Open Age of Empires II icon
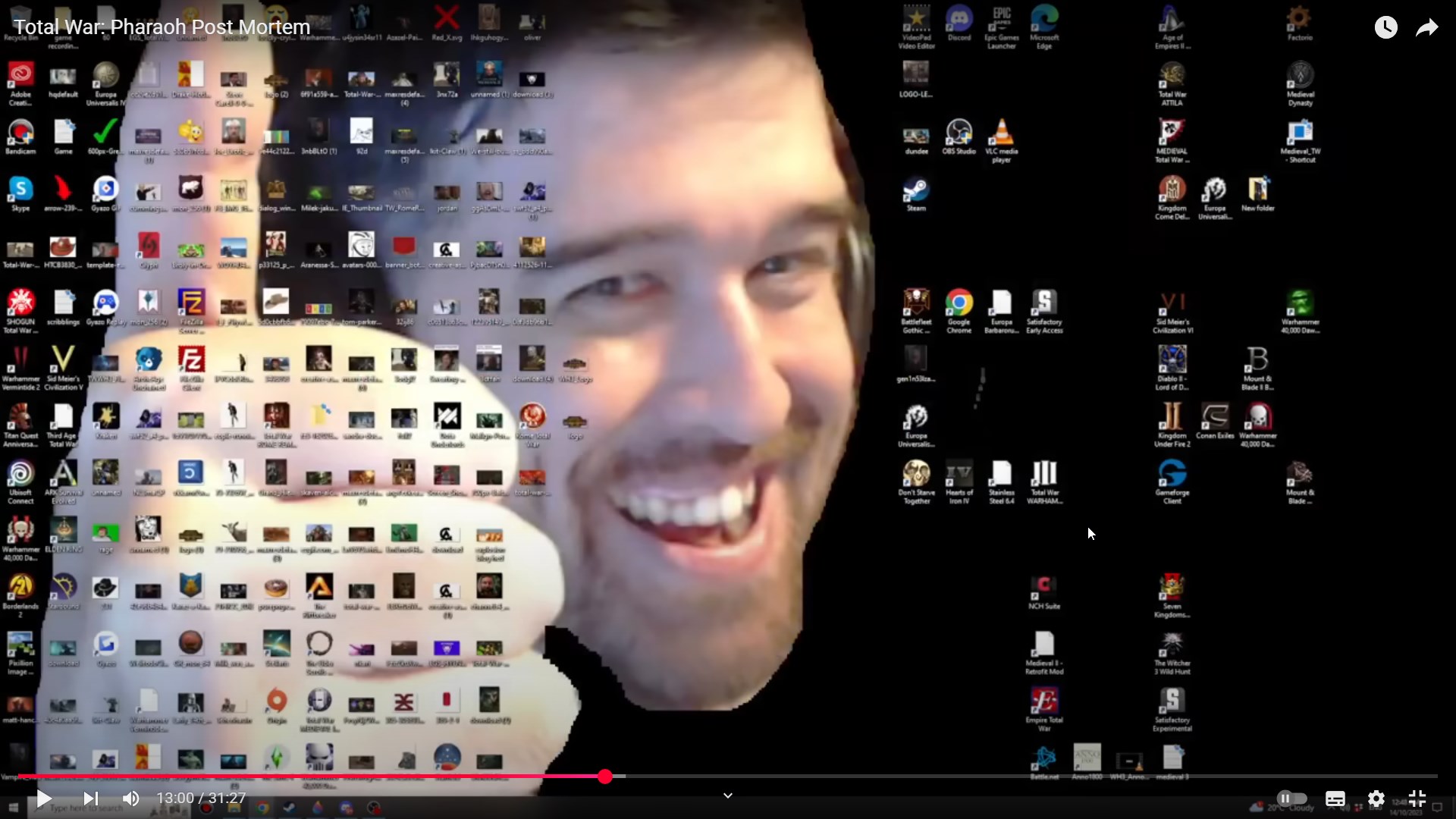Viewport: 1456px width, 819px height. [x=1172, y=27]
